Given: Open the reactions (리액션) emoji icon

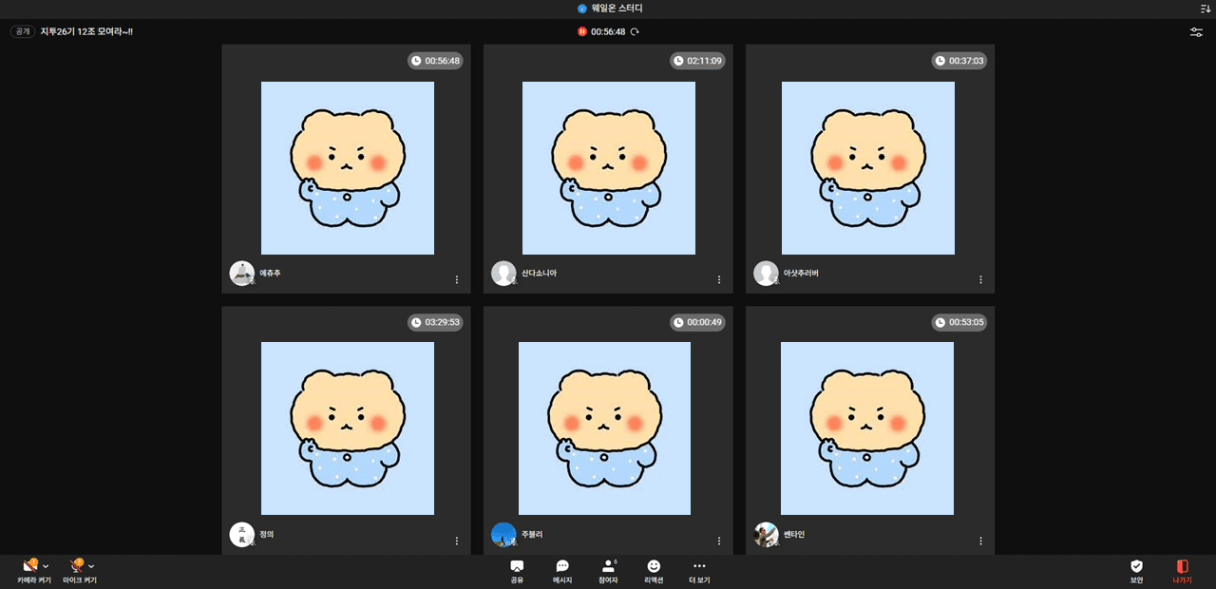Looking at the screenshot, I should click(x=654, y=567).
